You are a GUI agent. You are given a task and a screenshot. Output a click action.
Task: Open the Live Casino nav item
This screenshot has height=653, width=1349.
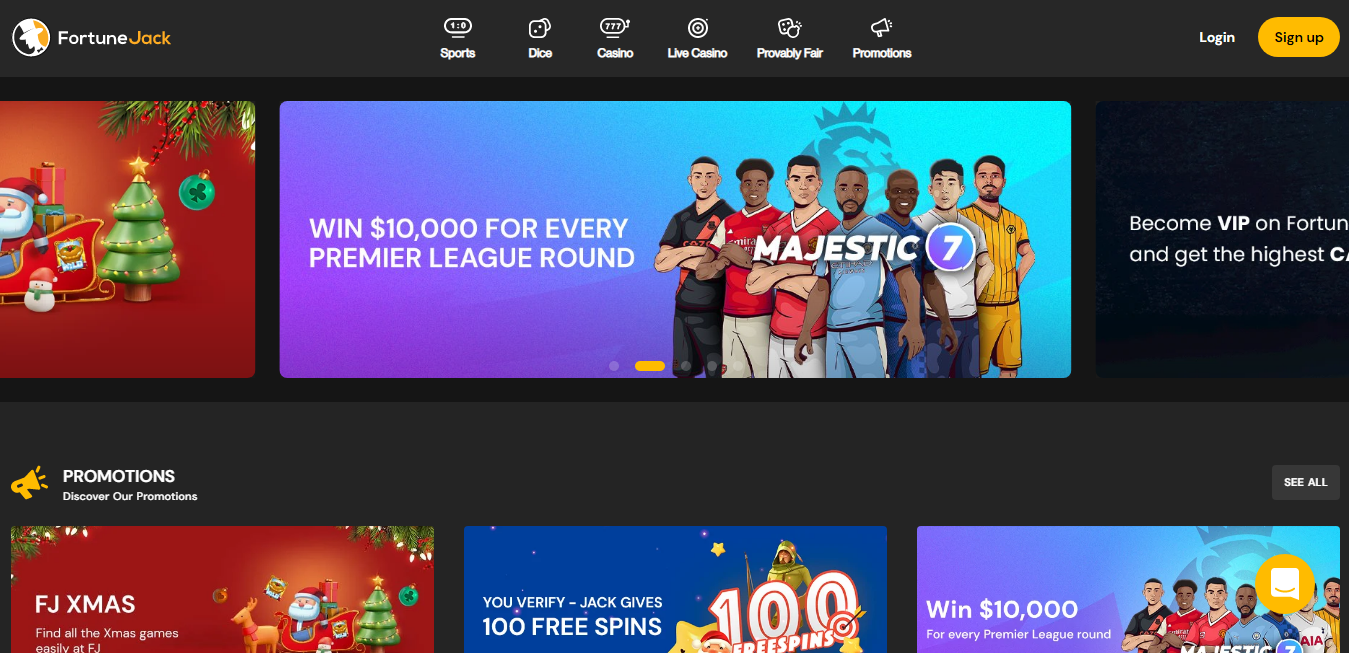pyautogui.click(x=697, y=39)
